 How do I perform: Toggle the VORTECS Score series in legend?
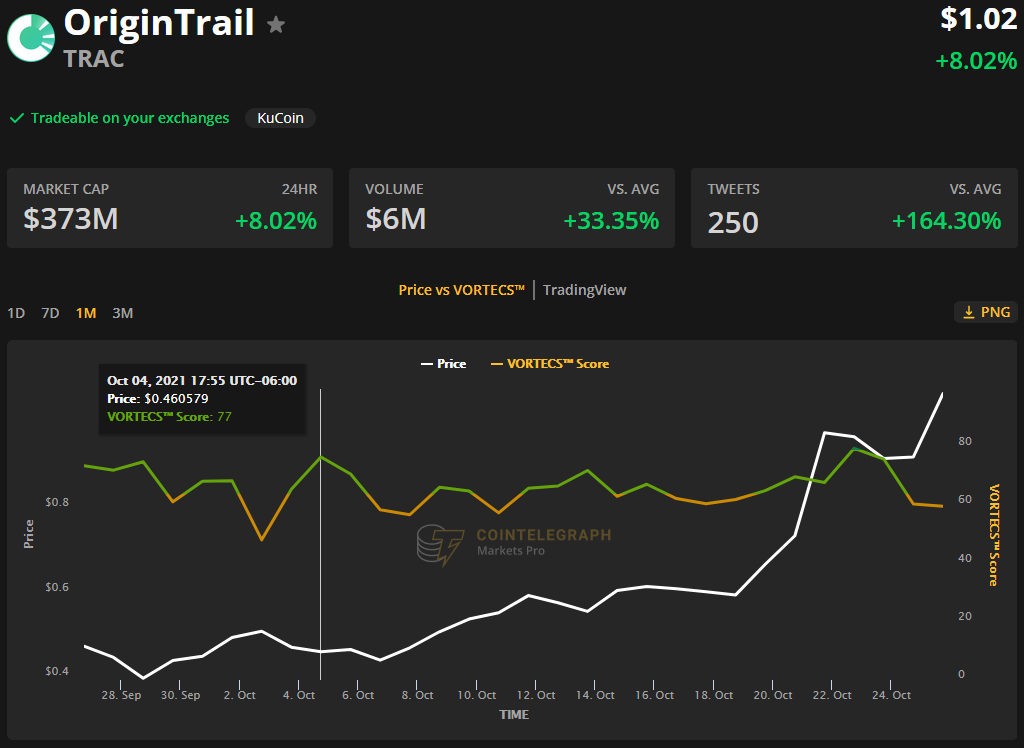550,364
